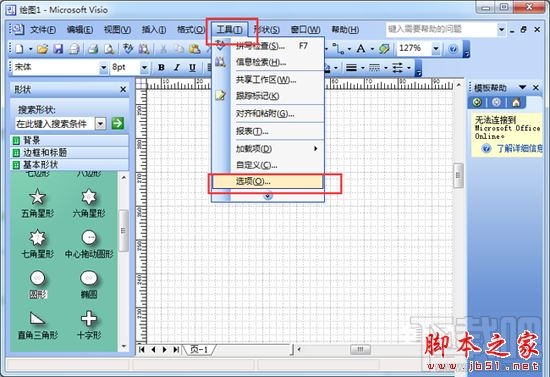Click the Spelling check toolbar icon

pos(128,49)
